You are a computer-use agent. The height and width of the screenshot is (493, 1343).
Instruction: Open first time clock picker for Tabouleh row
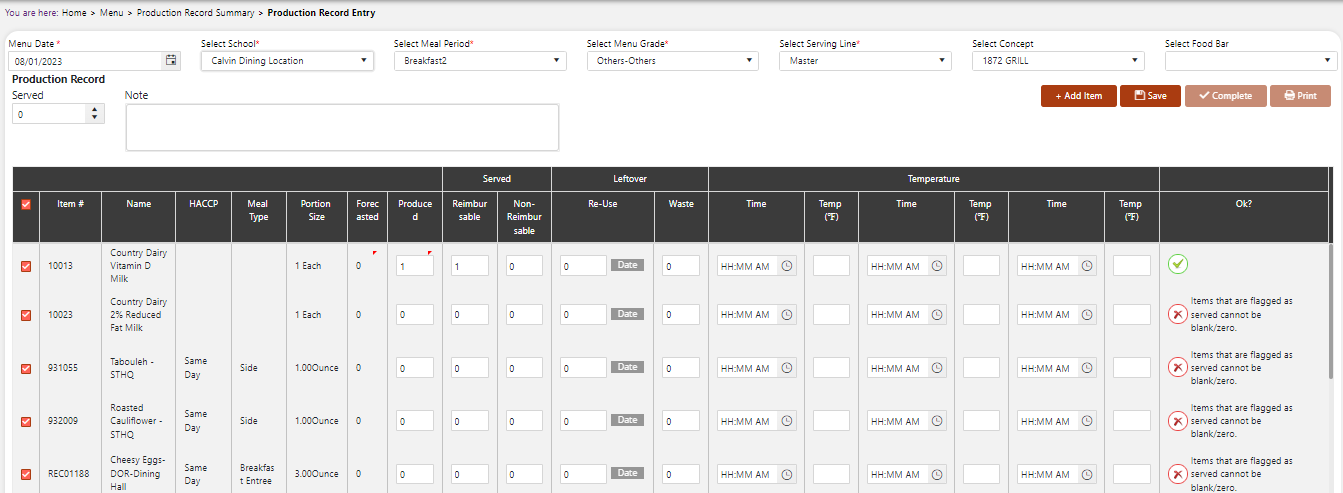tap(787, 368)
